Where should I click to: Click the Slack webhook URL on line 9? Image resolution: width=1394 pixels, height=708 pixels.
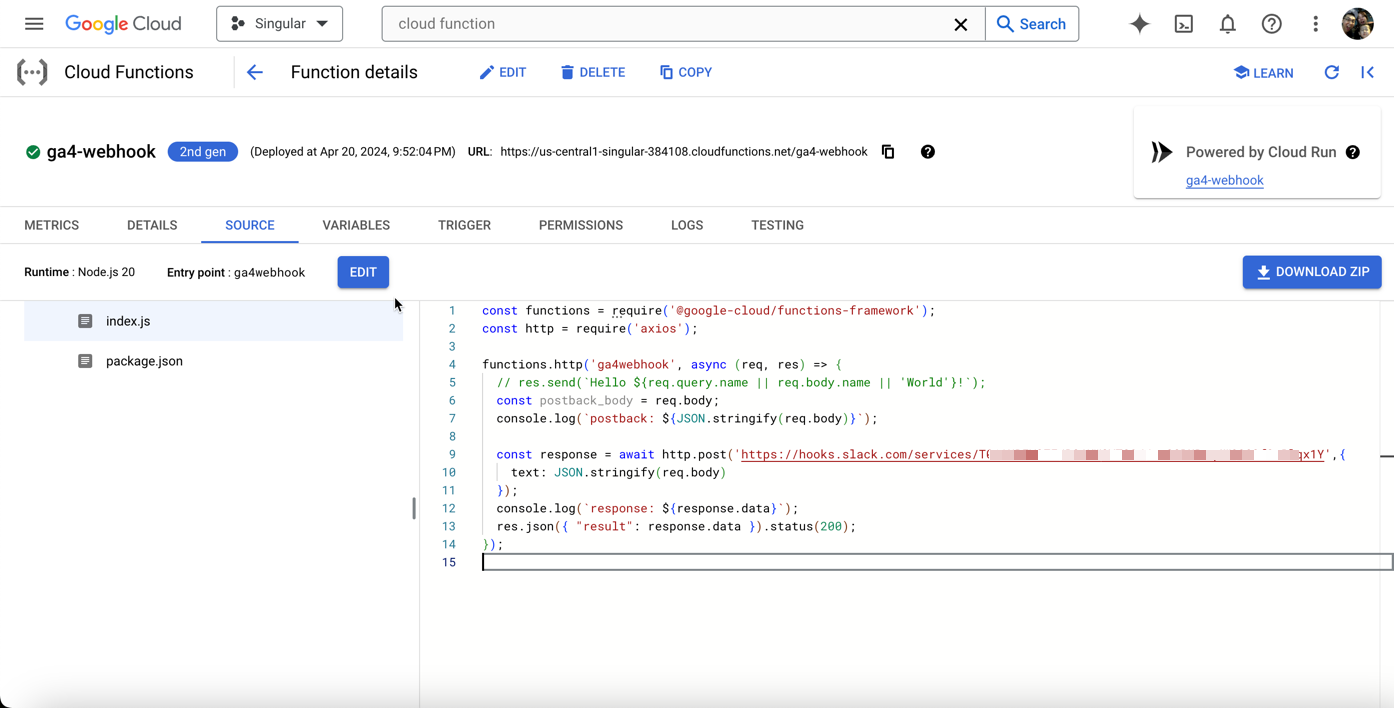click(x=1033, y=454)
